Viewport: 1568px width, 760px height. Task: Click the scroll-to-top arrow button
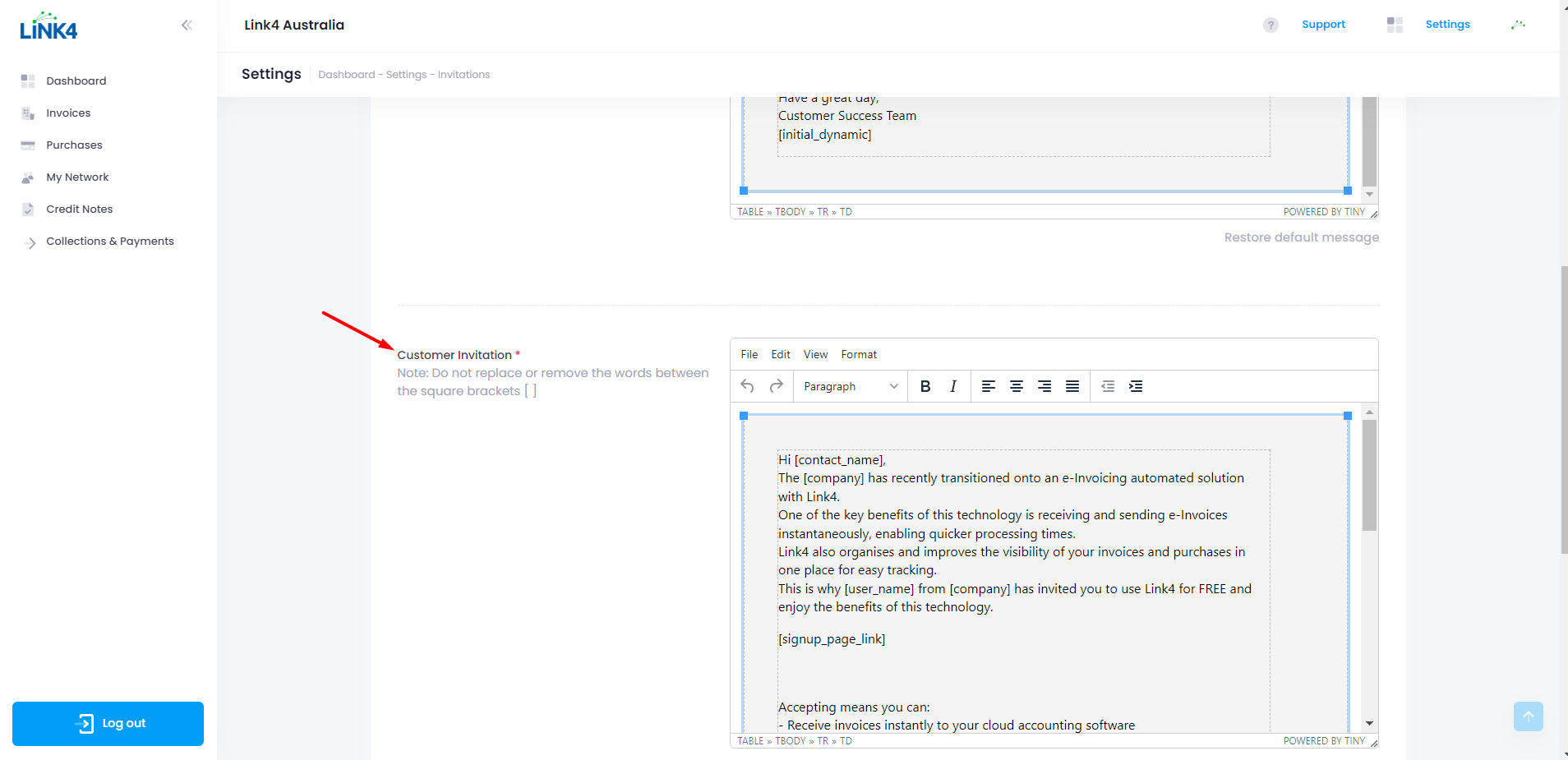(1529, 716)
